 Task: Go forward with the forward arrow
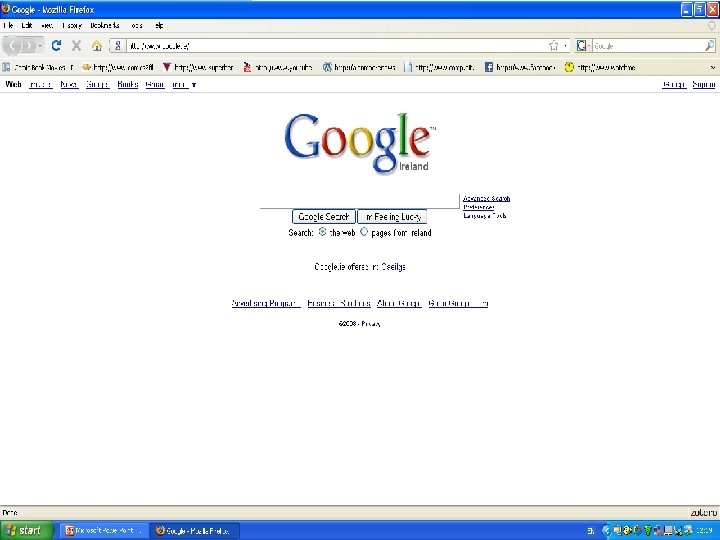pos(28,46)
